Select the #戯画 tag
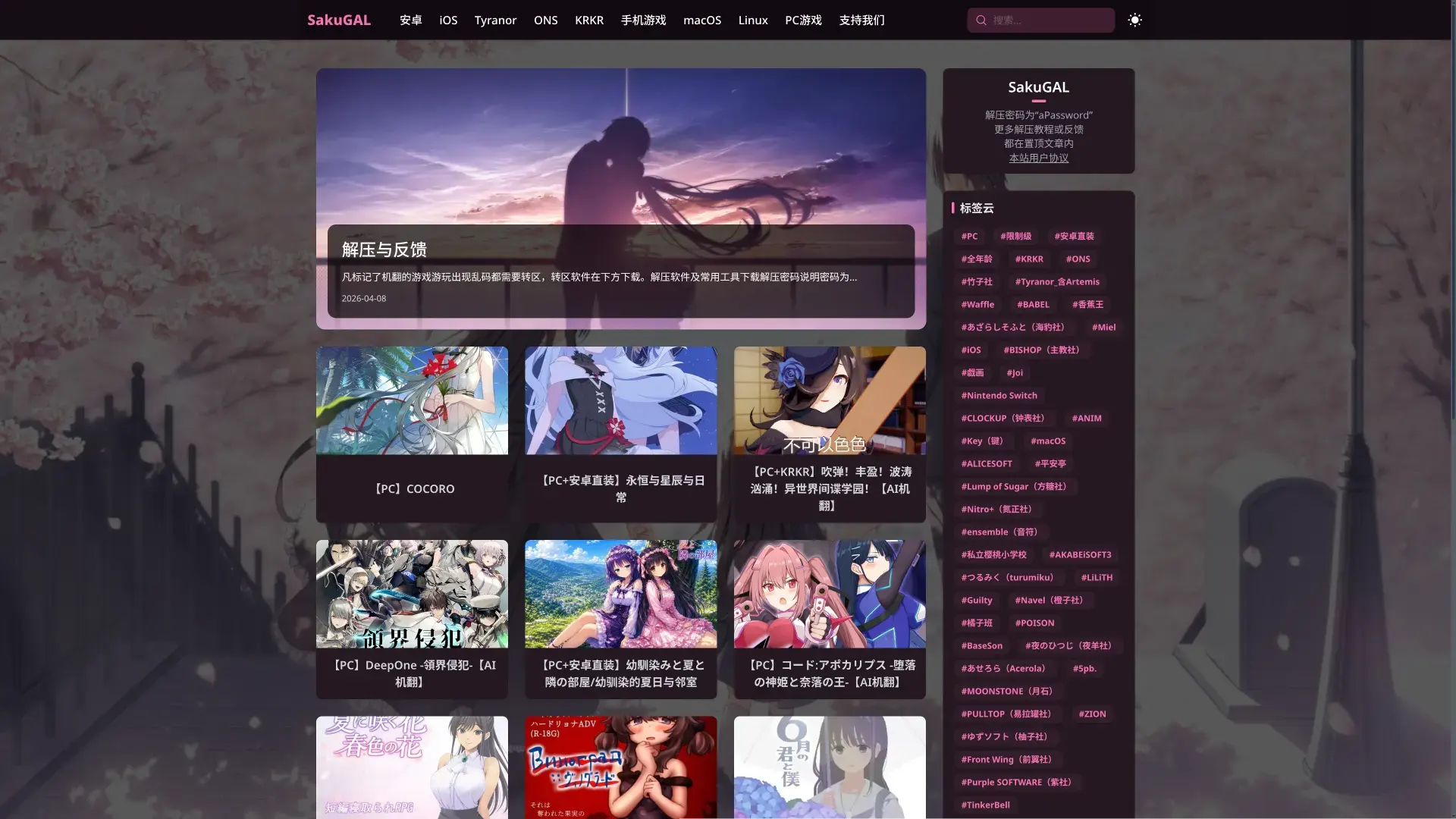This screenshot has width=1456, height=819. click(x=972, y=373)
